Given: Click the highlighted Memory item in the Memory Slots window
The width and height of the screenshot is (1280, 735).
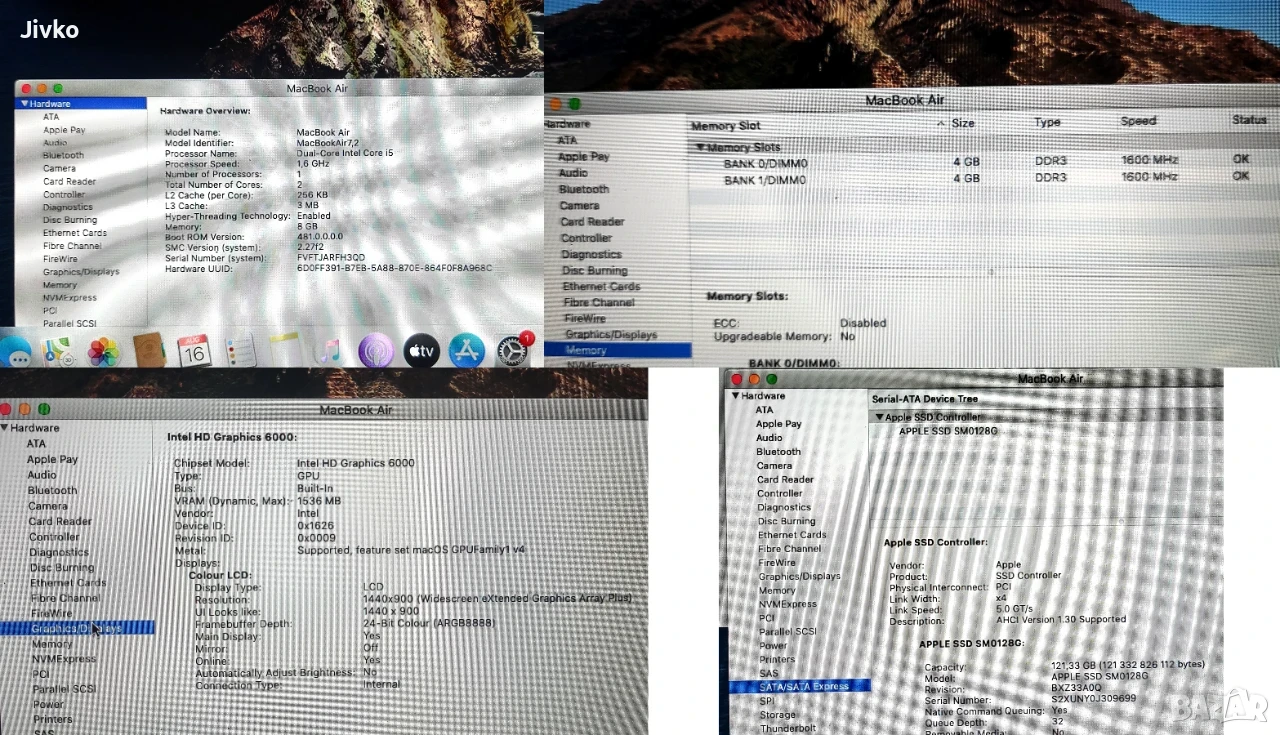Looking at the screenshot, I should tap(618, 351).
